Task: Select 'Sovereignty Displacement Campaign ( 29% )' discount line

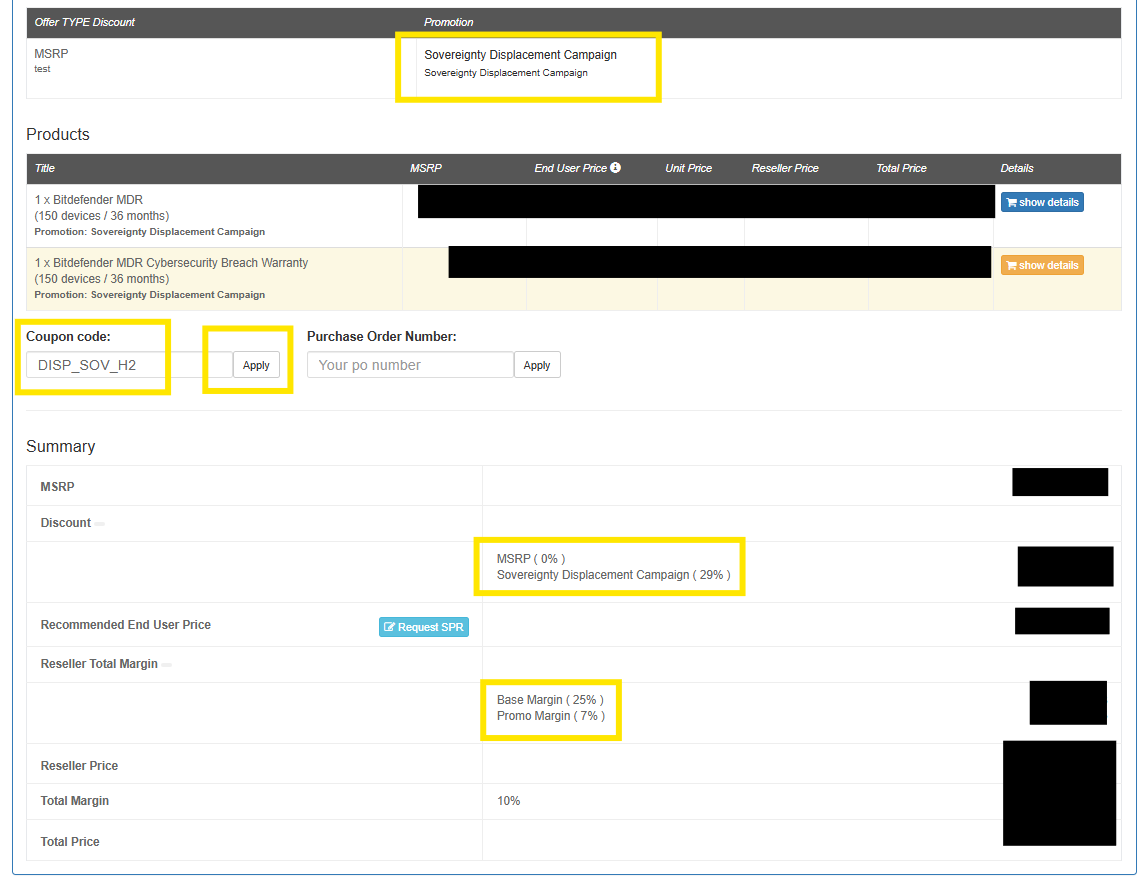Action: [614, 575]
